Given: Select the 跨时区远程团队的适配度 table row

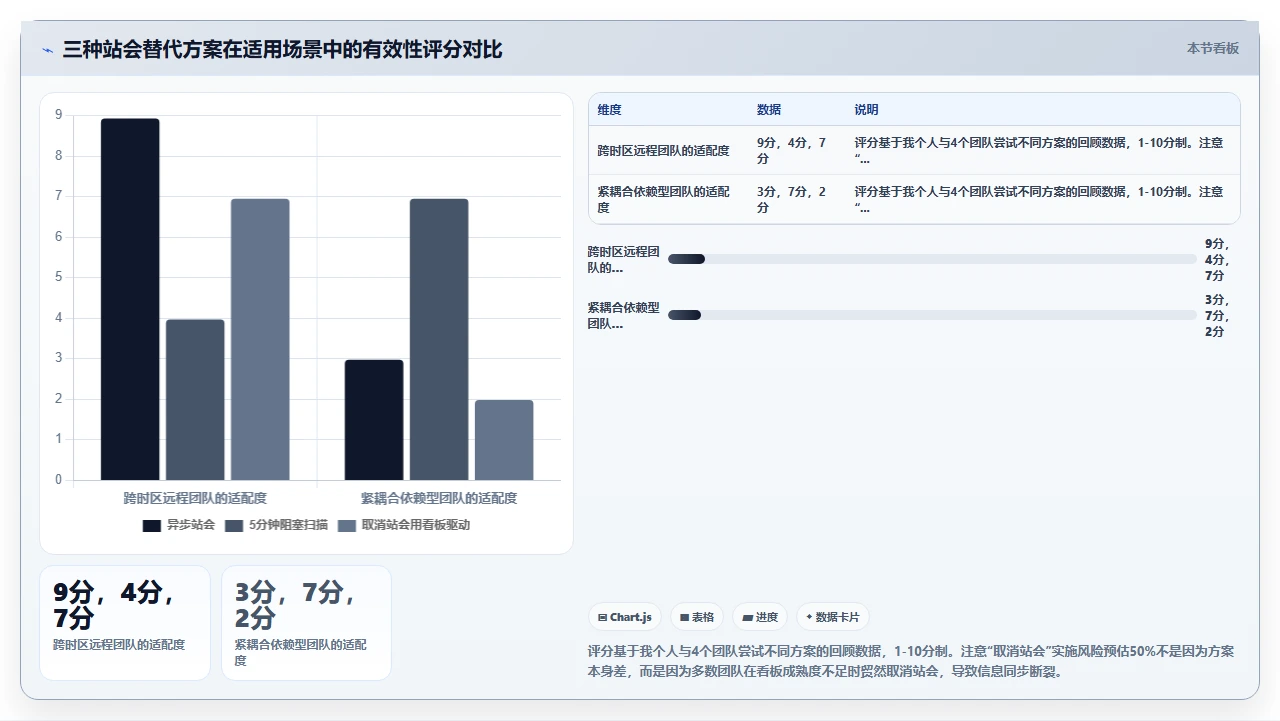Looking at the screenshot, I should [x=914, y=150].
